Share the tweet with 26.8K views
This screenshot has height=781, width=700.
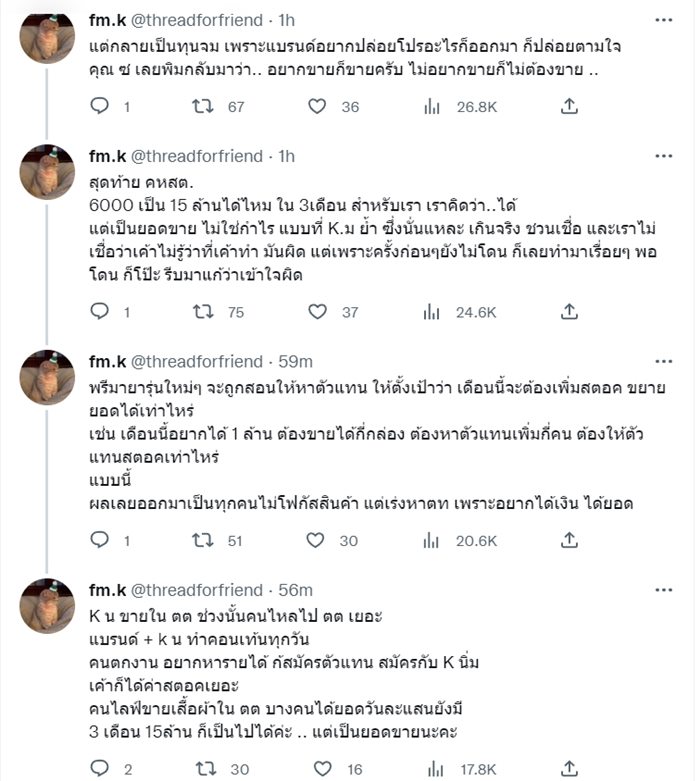point(569,106)
